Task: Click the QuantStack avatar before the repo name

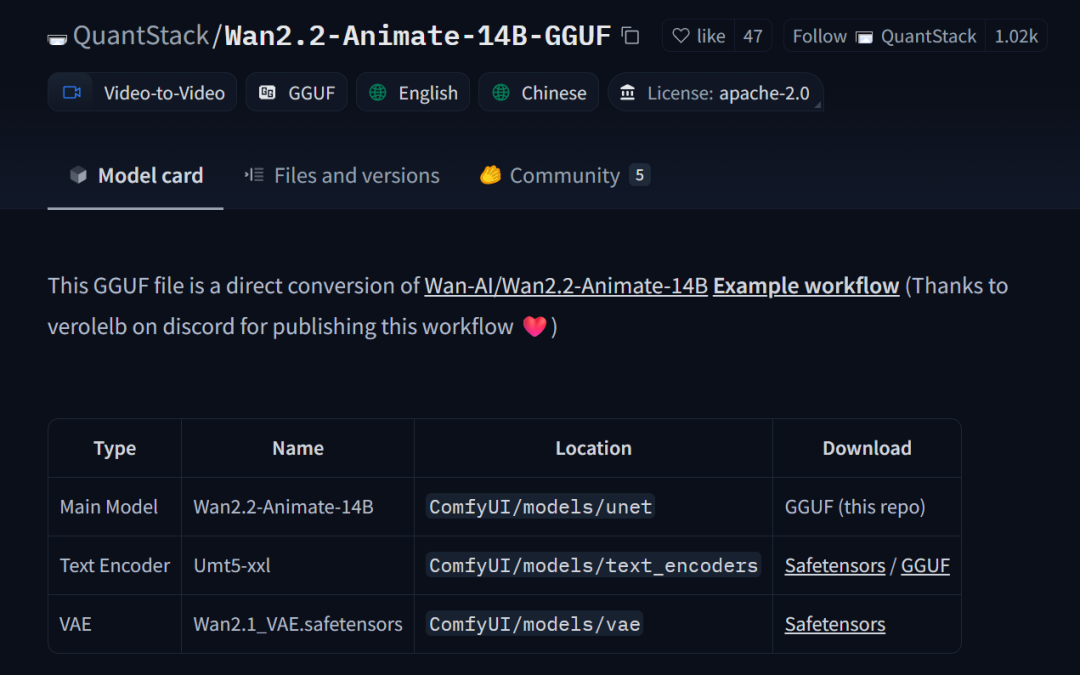Action: [x=57, y=39]
